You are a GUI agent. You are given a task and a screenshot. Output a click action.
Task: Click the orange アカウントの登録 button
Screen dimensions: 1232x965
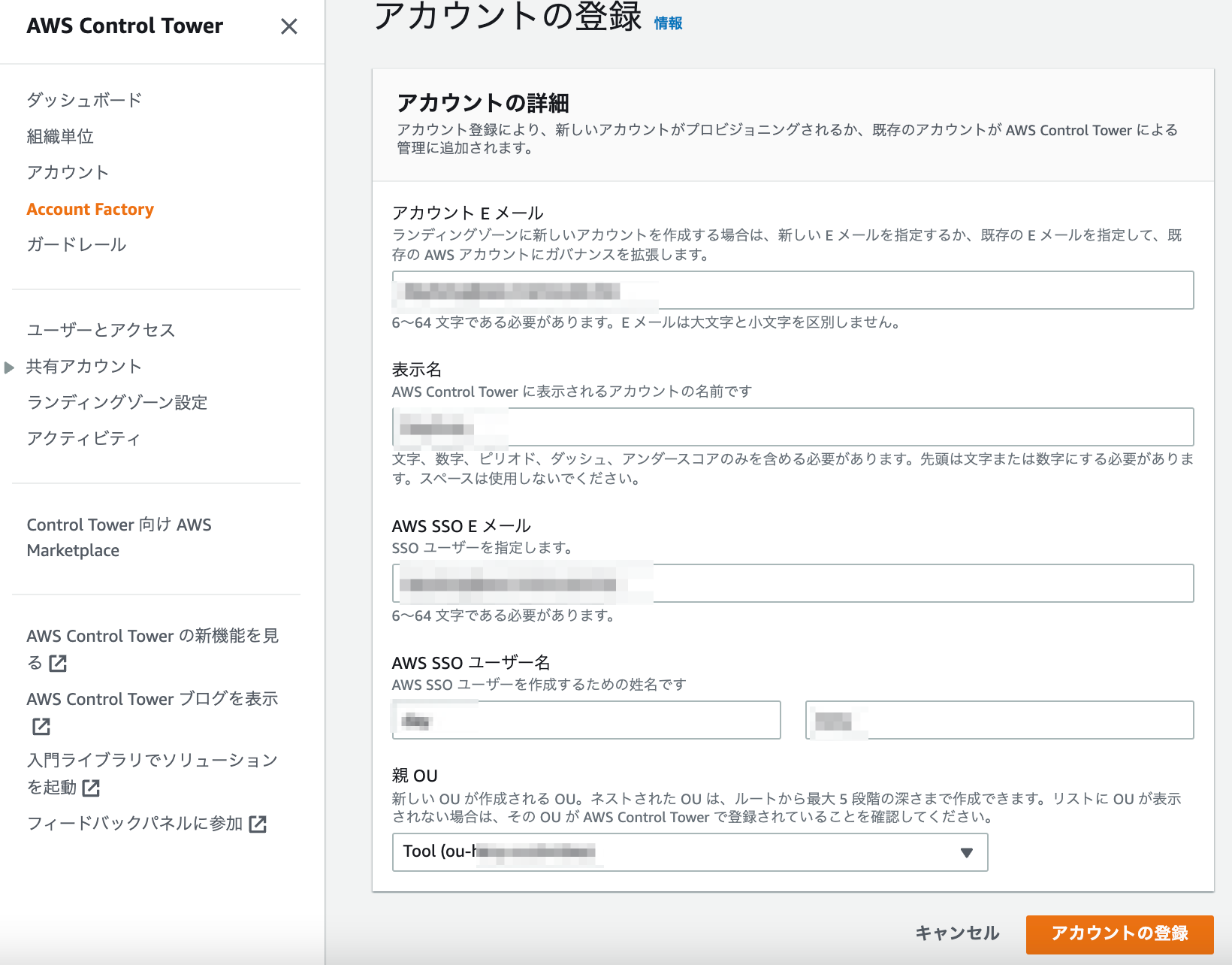[x=1120, y=934]
